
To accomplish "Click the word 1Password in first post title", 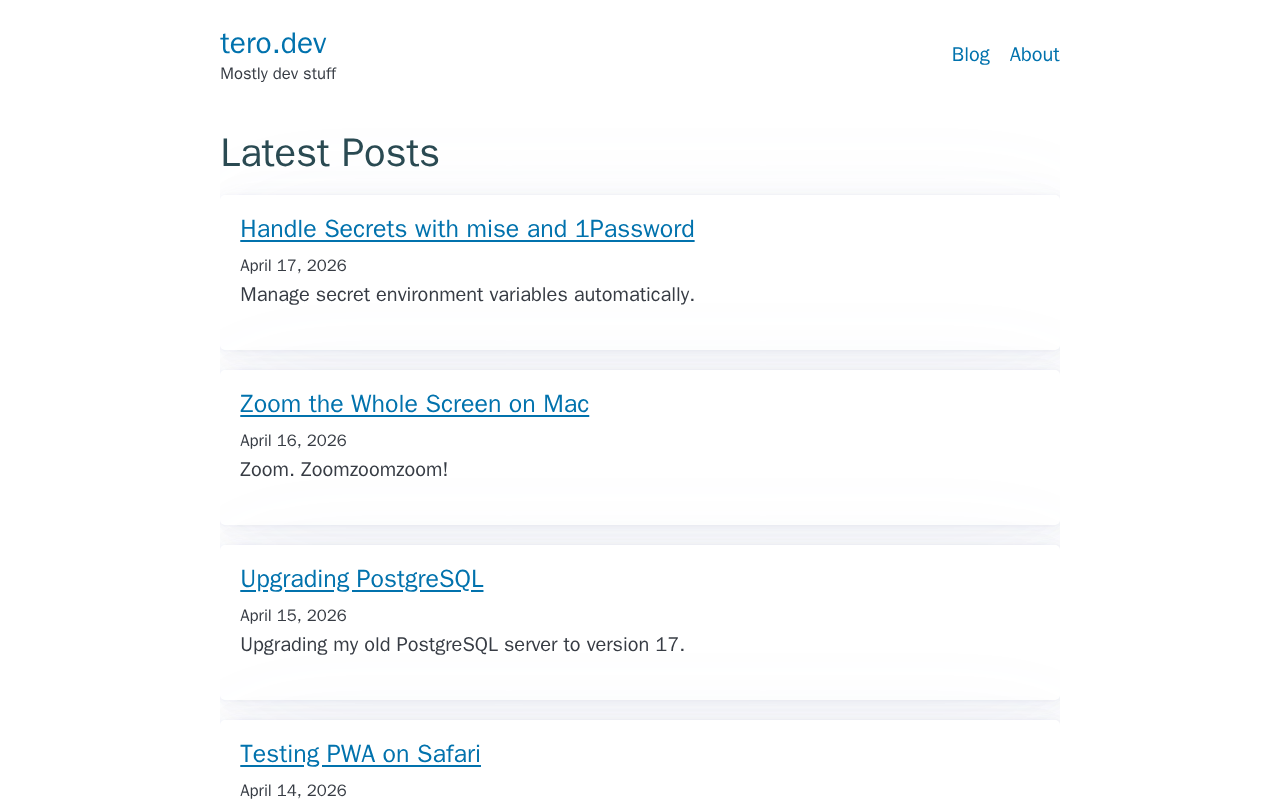I will click(x=634, y=229).
